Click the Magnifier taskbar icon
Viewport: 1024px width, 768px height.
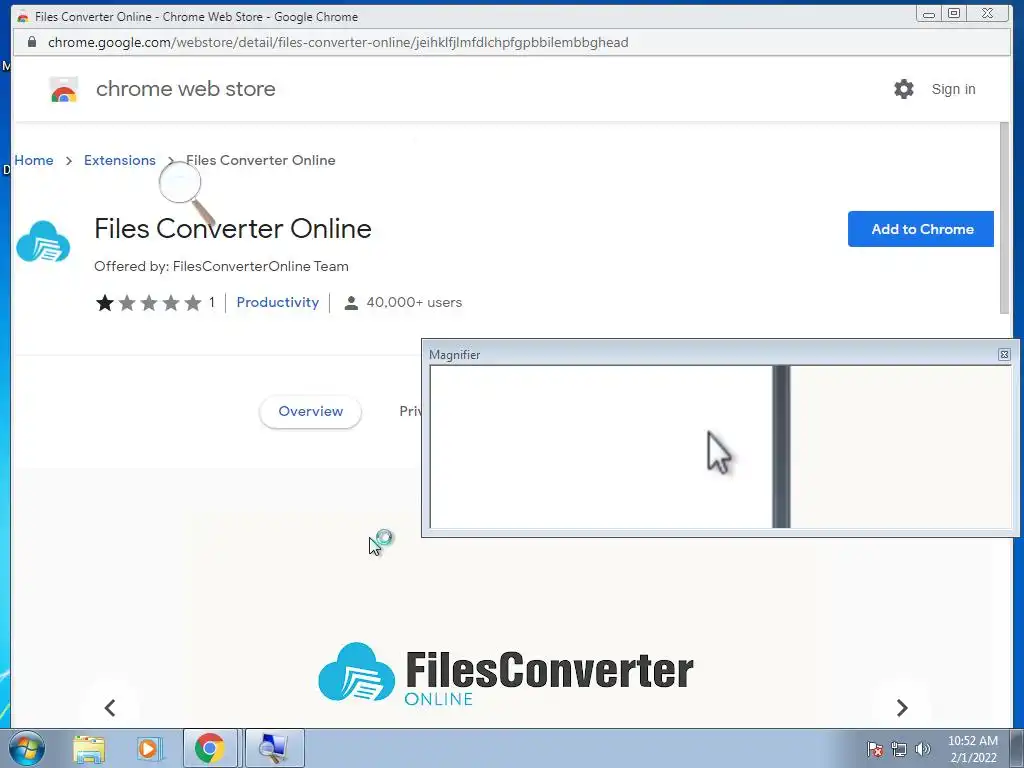point(273,748)
